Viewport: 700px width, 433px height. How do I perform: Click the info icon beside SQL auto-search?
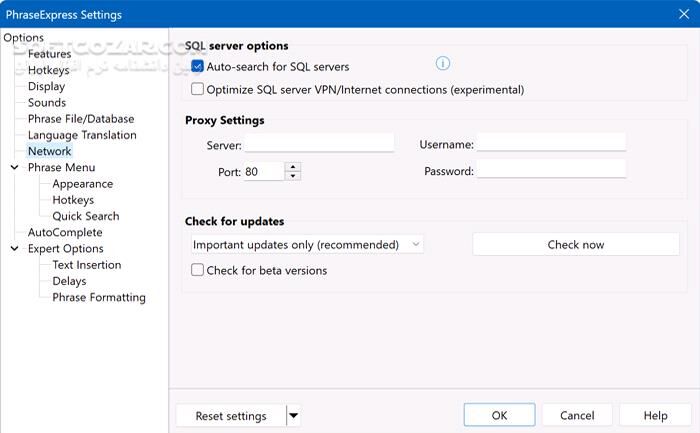click(x=443, y=64)
